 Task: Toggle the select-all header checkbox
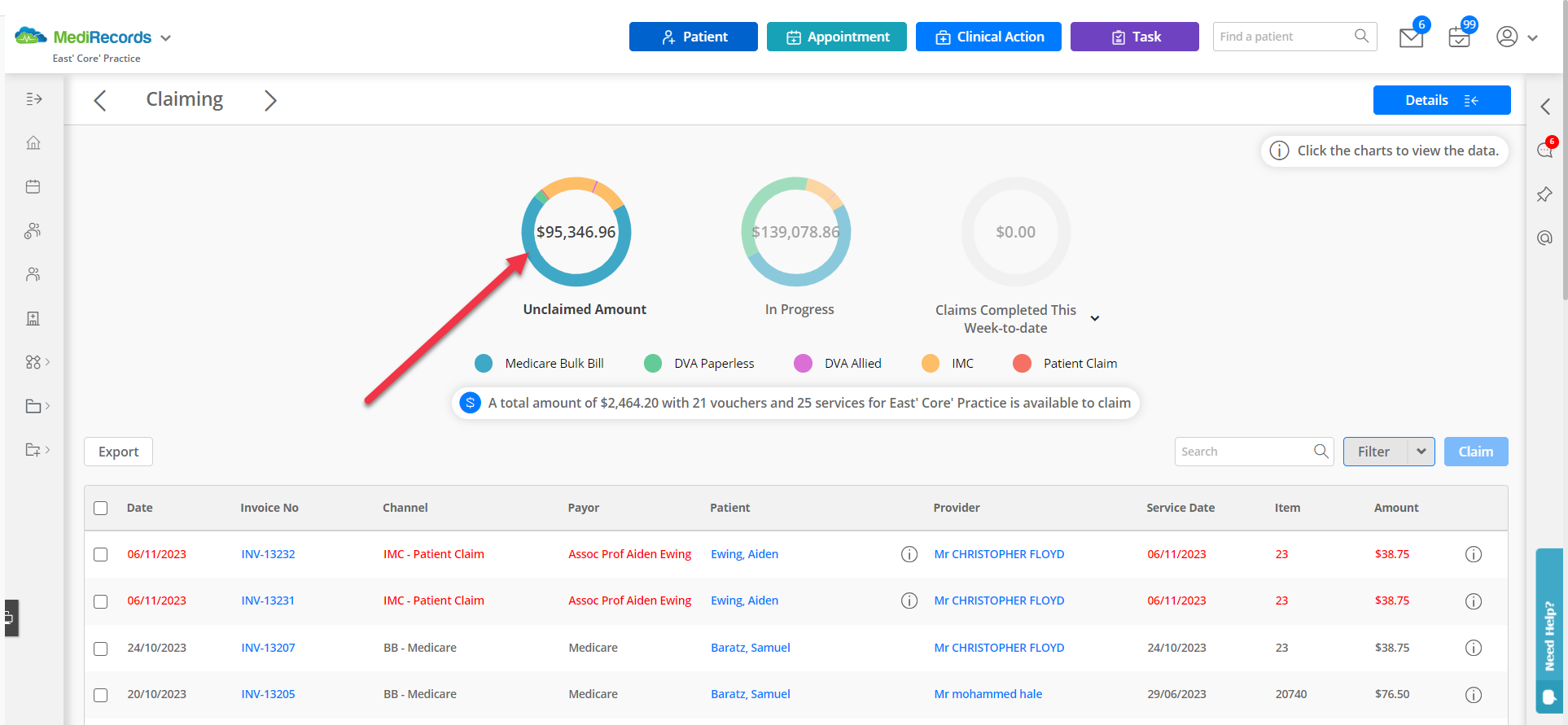click(x=101, y=509)
